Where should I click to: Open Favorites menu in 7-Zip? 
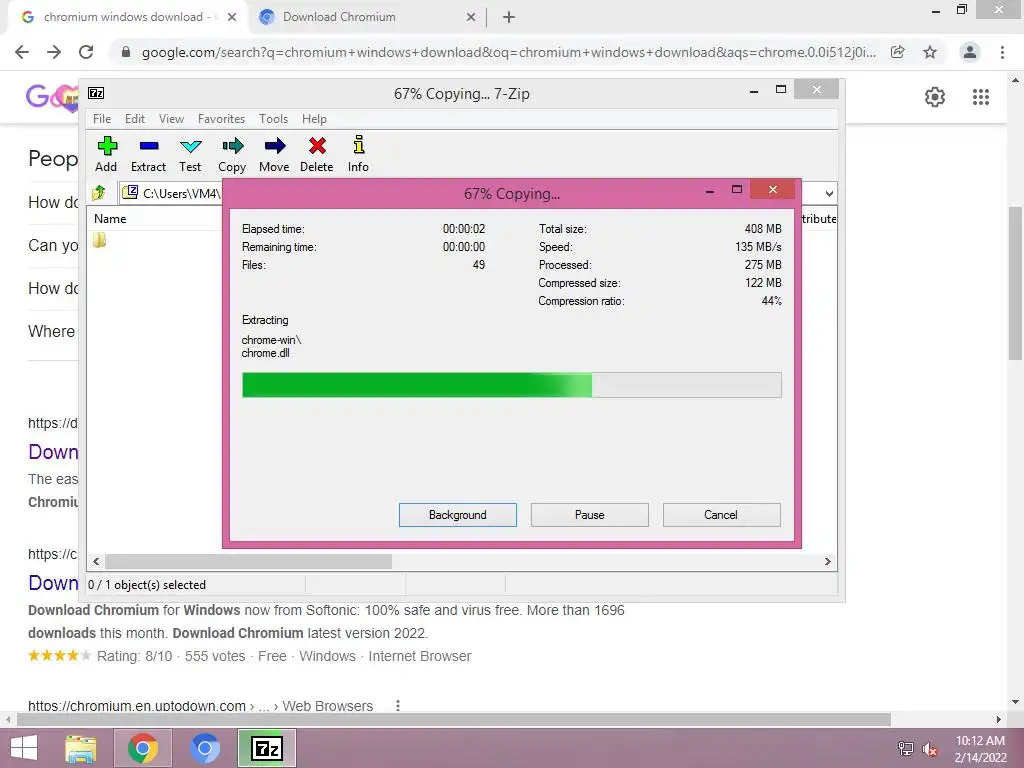(221, 119)
